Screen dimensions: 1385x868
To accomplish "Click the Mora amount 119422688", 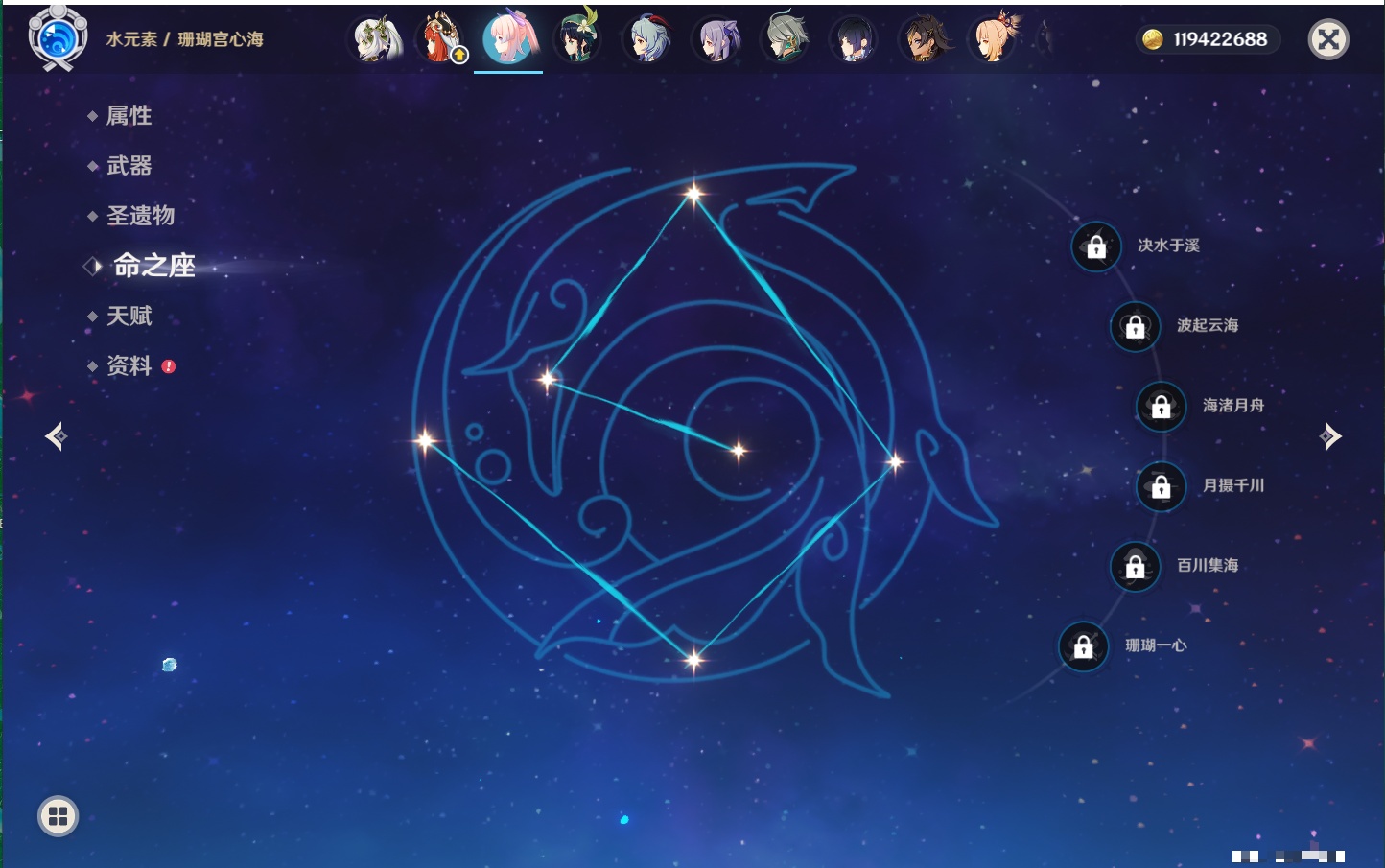I will (x=1220, y=39).
